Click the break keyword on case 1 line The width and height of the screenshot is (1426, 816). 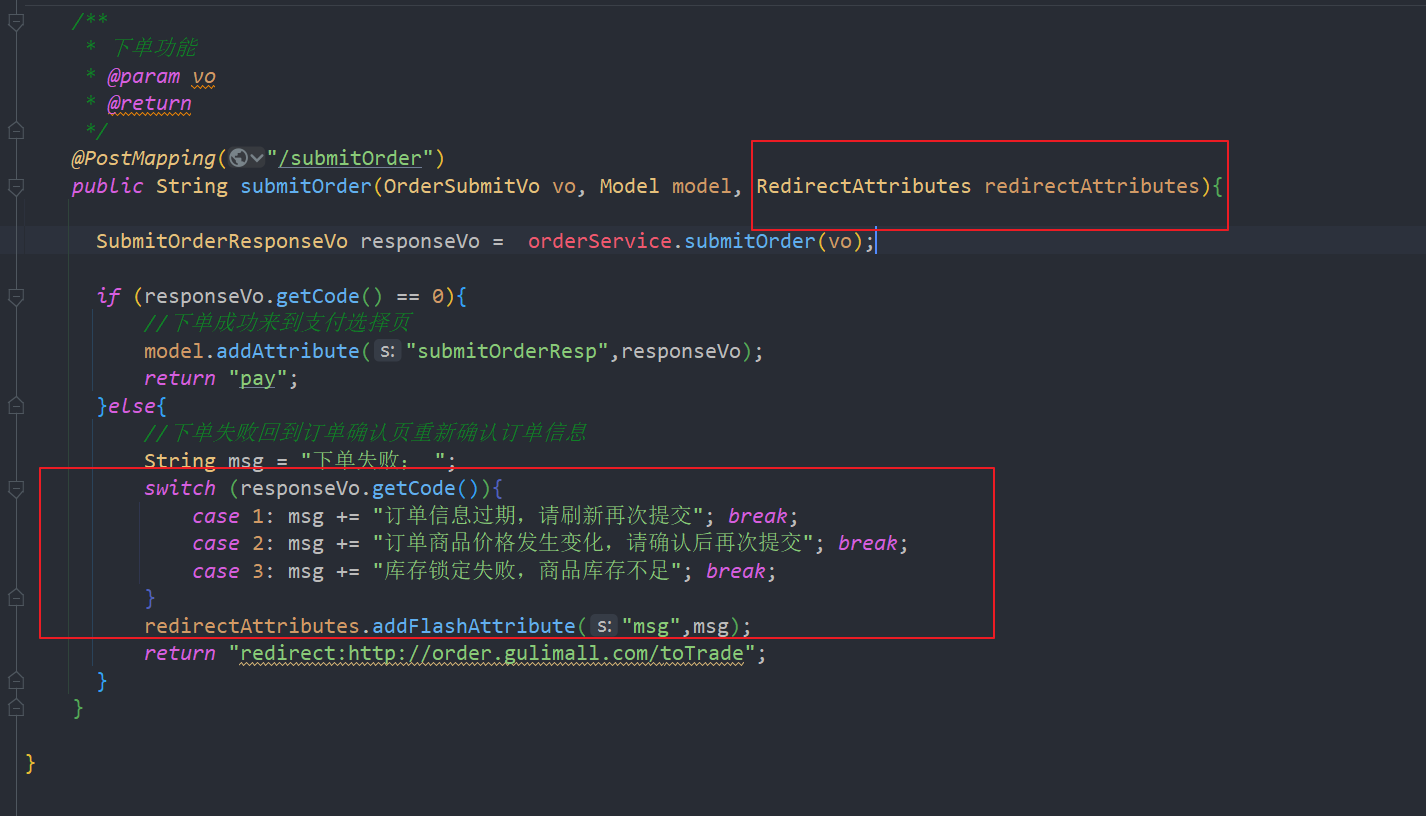(758, 516)
